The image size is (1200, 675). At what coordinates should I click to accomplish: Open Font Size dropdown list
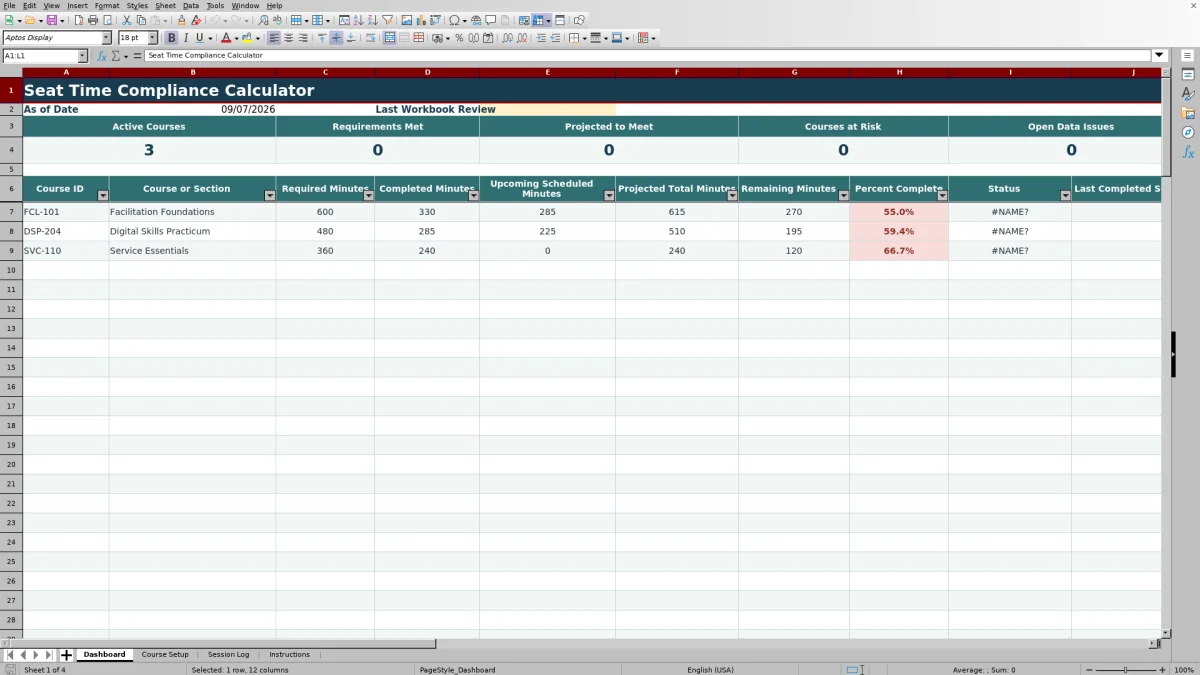pos(153,38)
